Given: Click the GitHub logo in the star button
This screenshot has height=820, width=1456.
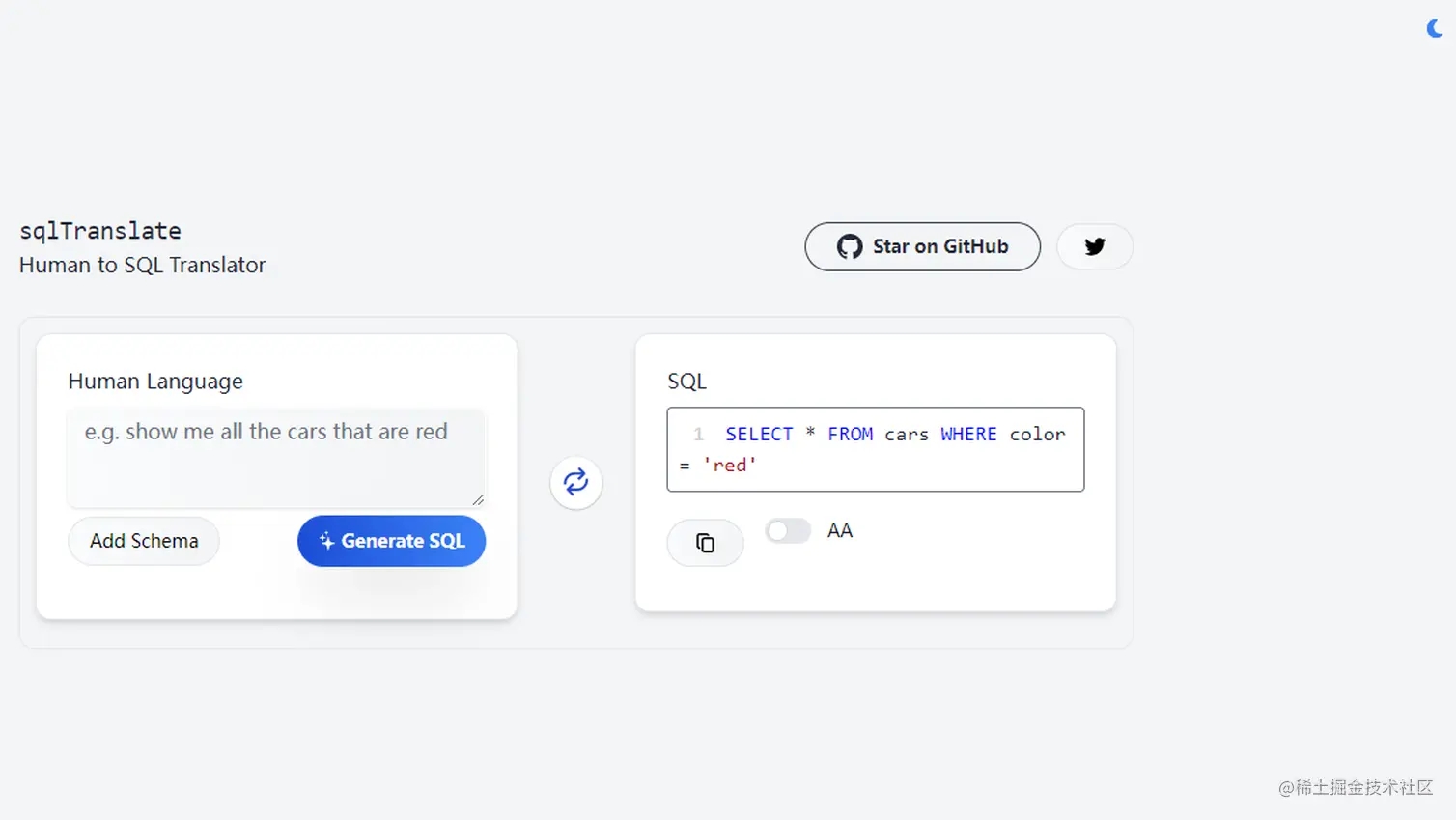Looking at the screenshot, I should tap(849, 246).
